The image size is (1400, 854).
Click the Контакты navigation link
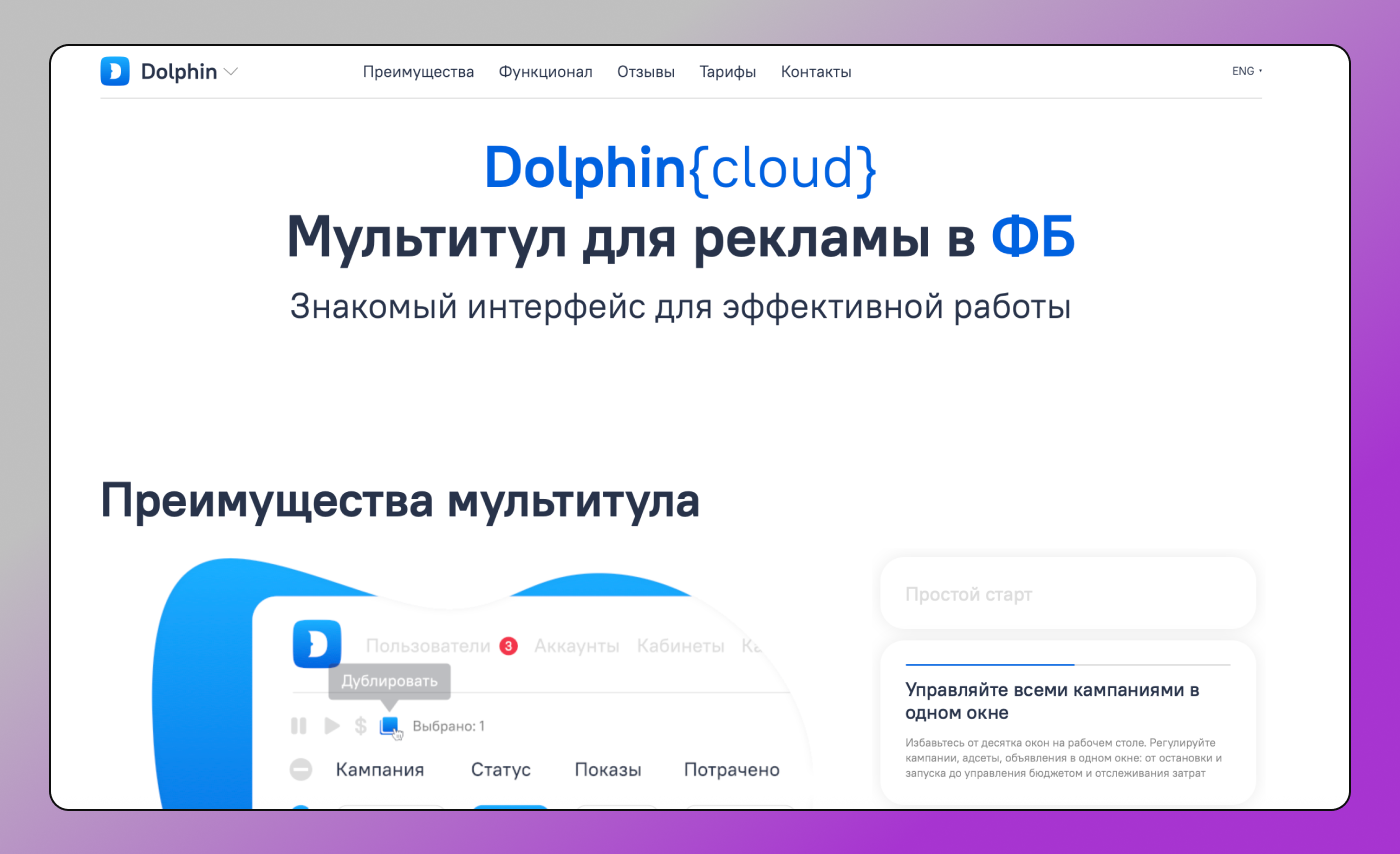point(816,71)
